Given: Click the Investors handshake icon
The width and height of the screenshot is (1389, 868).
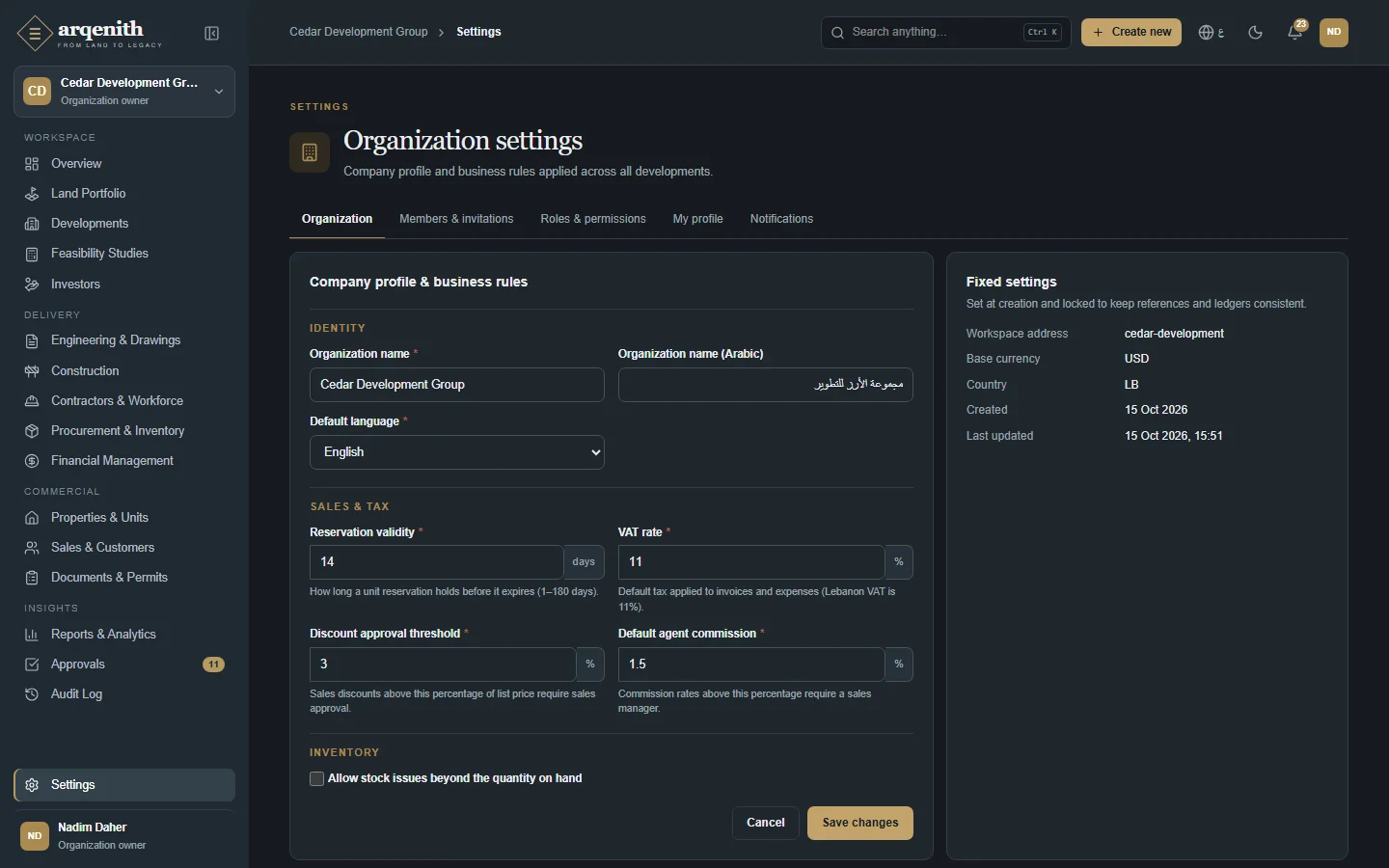Looking at the screenshot, I should [x=32, y=285].
